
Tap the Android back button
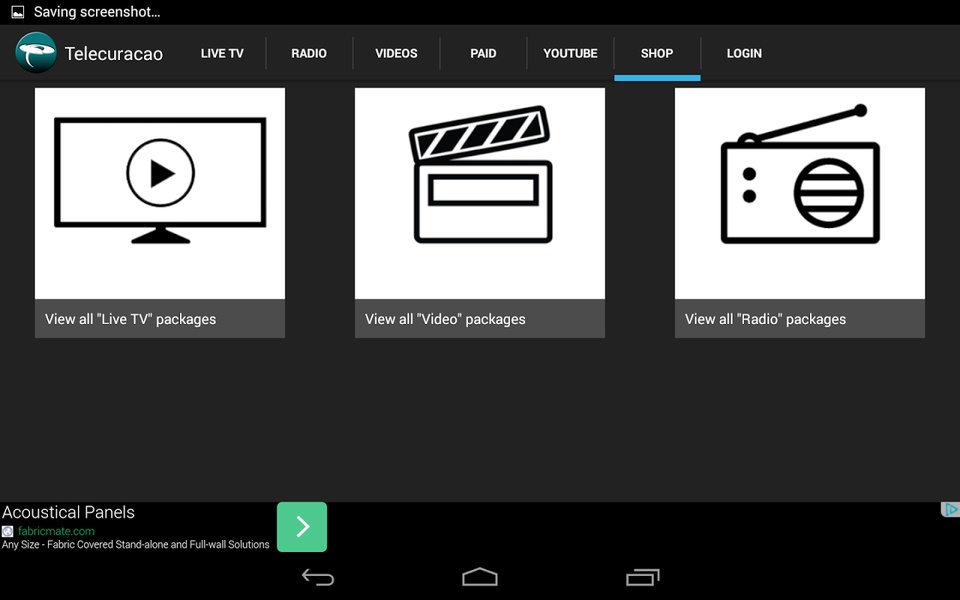318,577
